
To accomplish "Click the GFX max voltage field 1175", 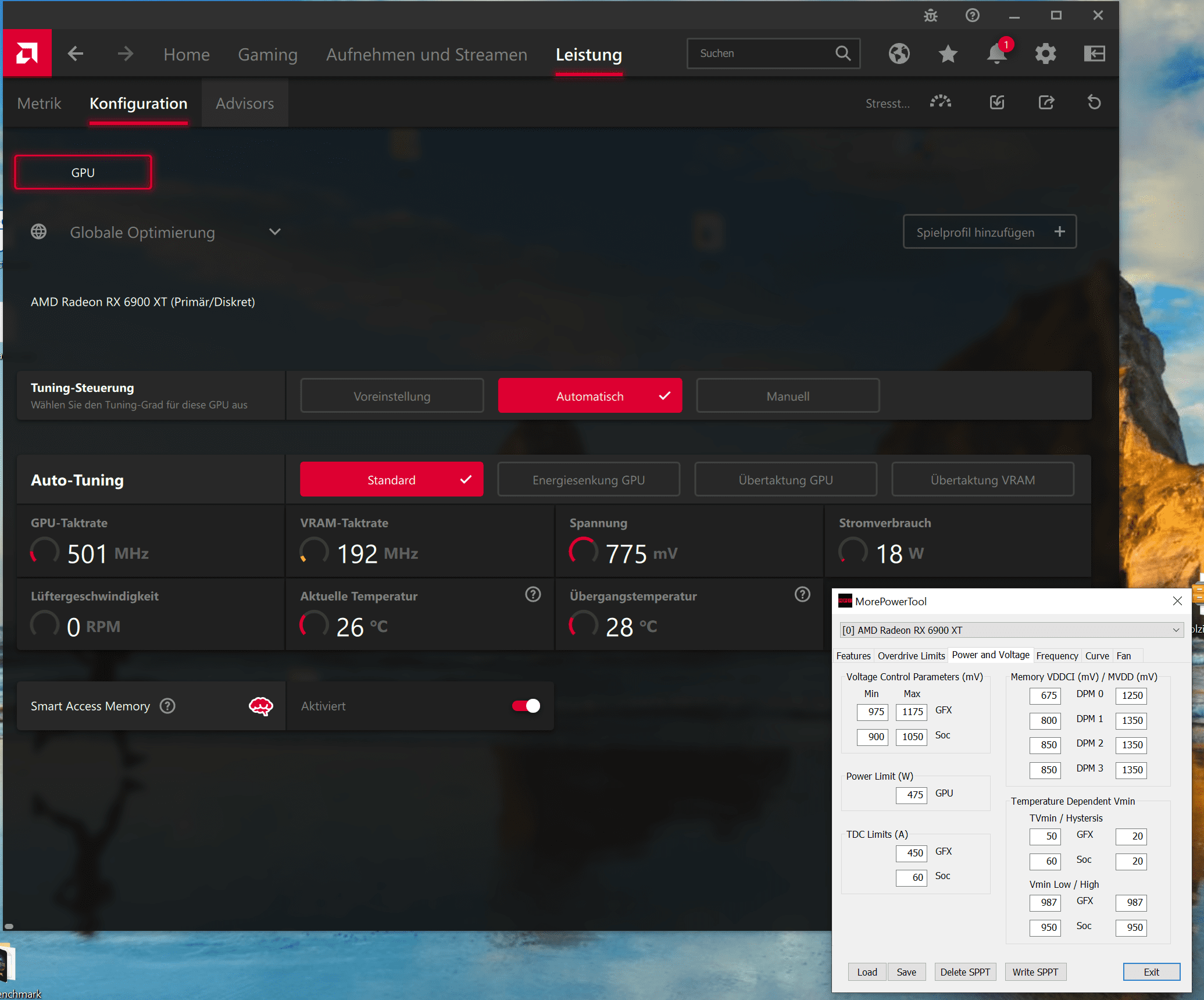I will click(x=911, y=712).
